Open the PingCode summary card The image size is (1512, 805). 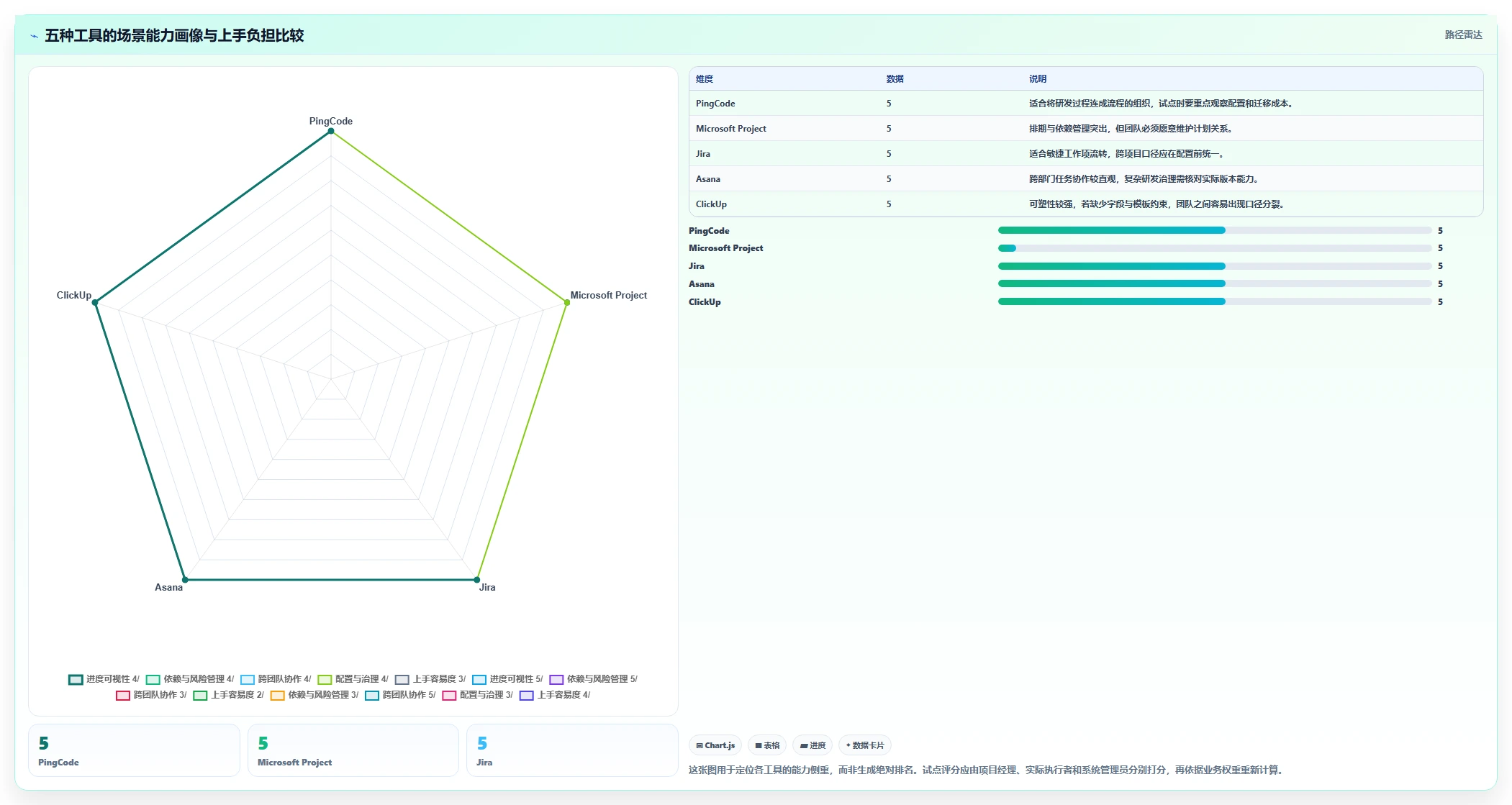coord(134,750)
